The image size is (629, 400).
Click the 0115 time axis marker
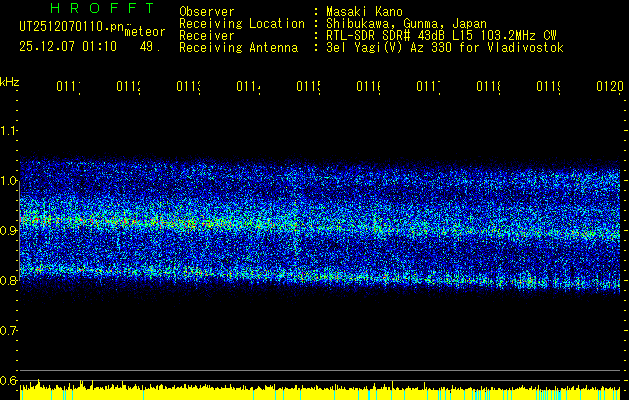(308, 86)
